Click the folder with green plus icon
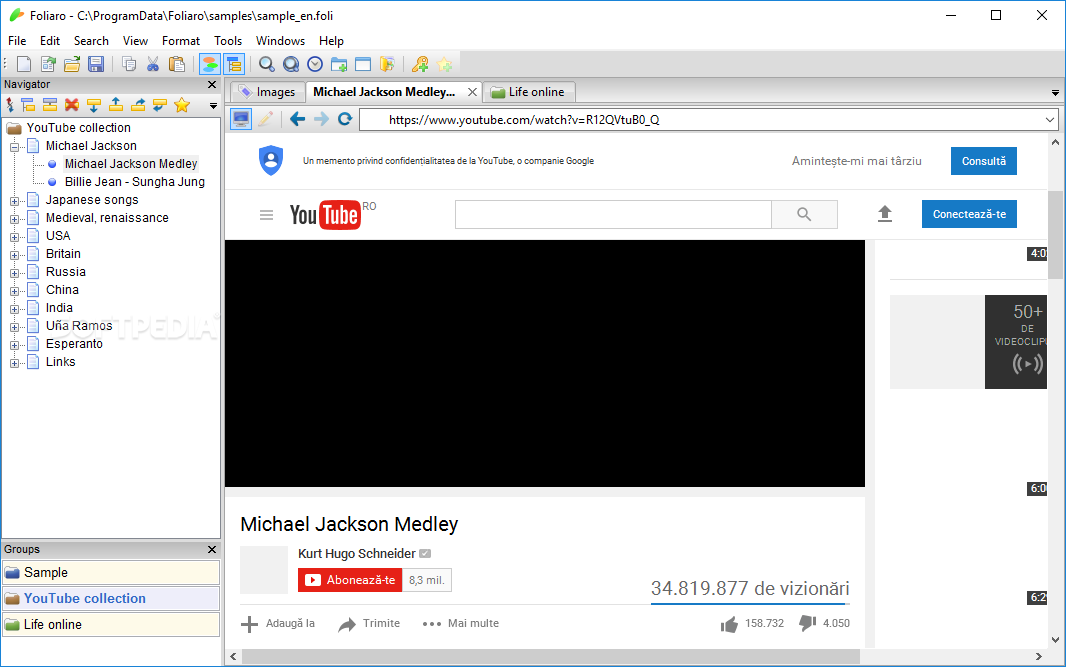 click(339, 64)
